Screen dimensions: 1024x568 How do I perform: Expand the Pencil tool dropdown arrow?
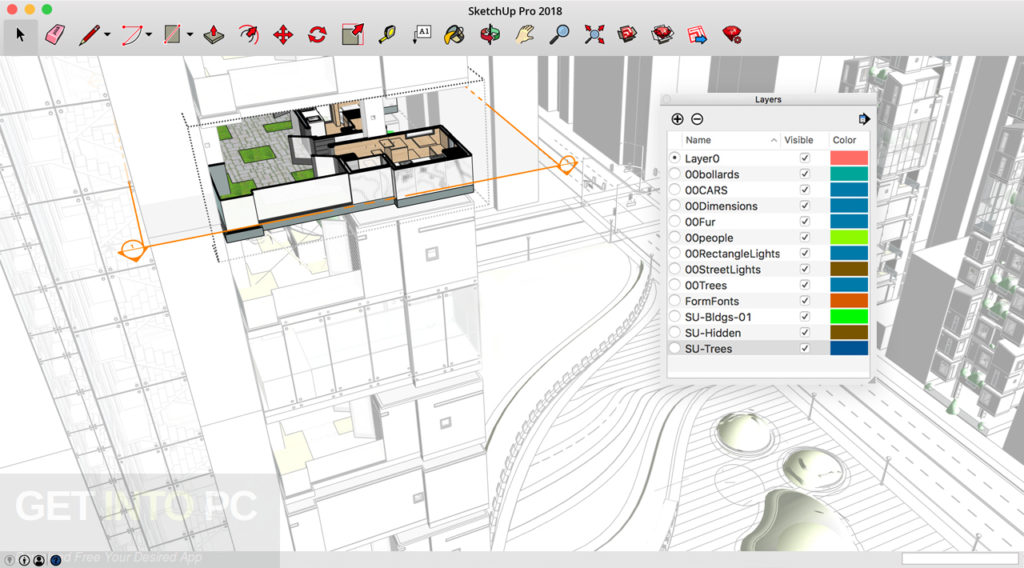(x=107, y=35)
